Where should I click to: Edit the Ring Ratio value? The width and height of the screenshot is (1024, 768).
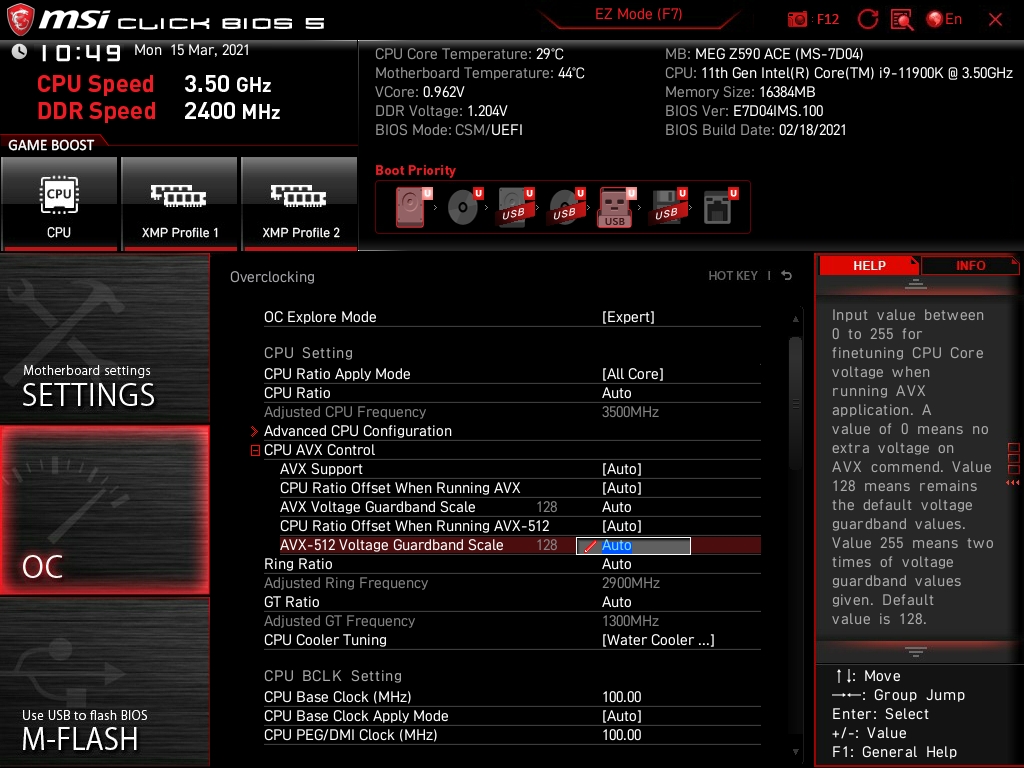616,564
